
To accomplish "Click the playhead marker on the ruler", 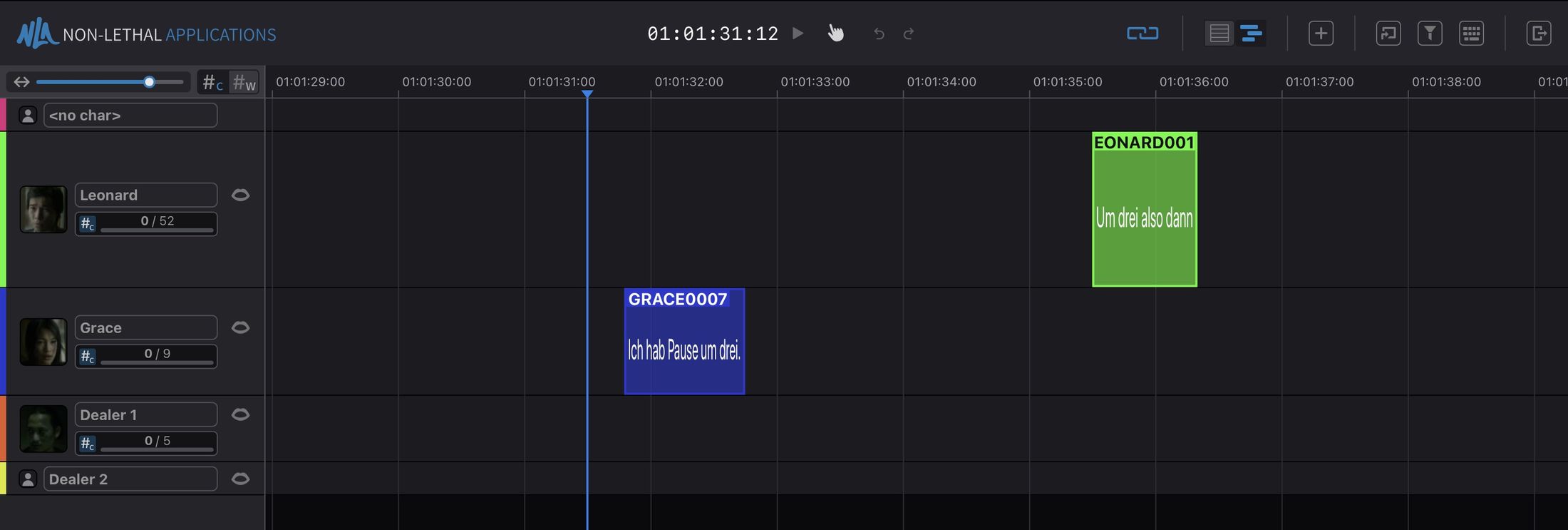I will (587, 93).
